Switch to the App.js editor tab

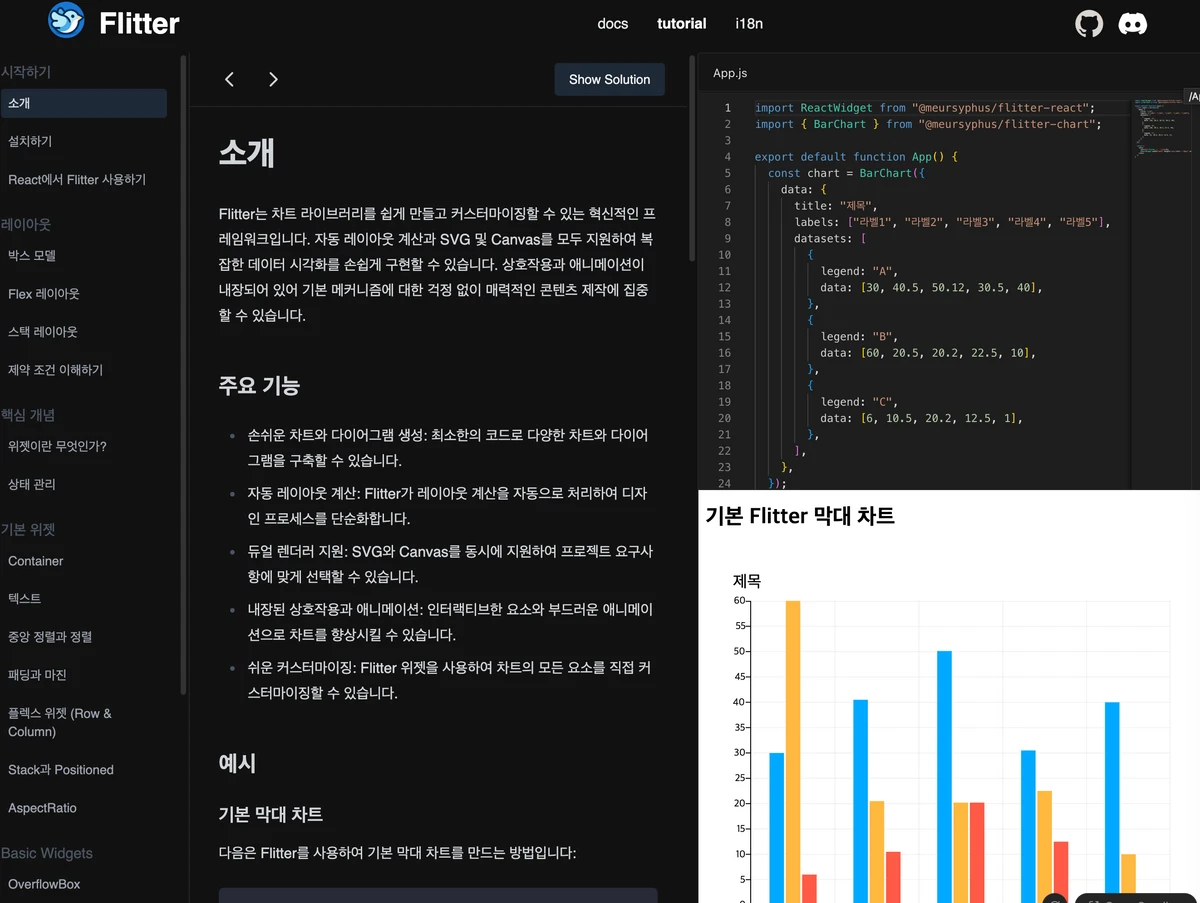tap(730, 73)
